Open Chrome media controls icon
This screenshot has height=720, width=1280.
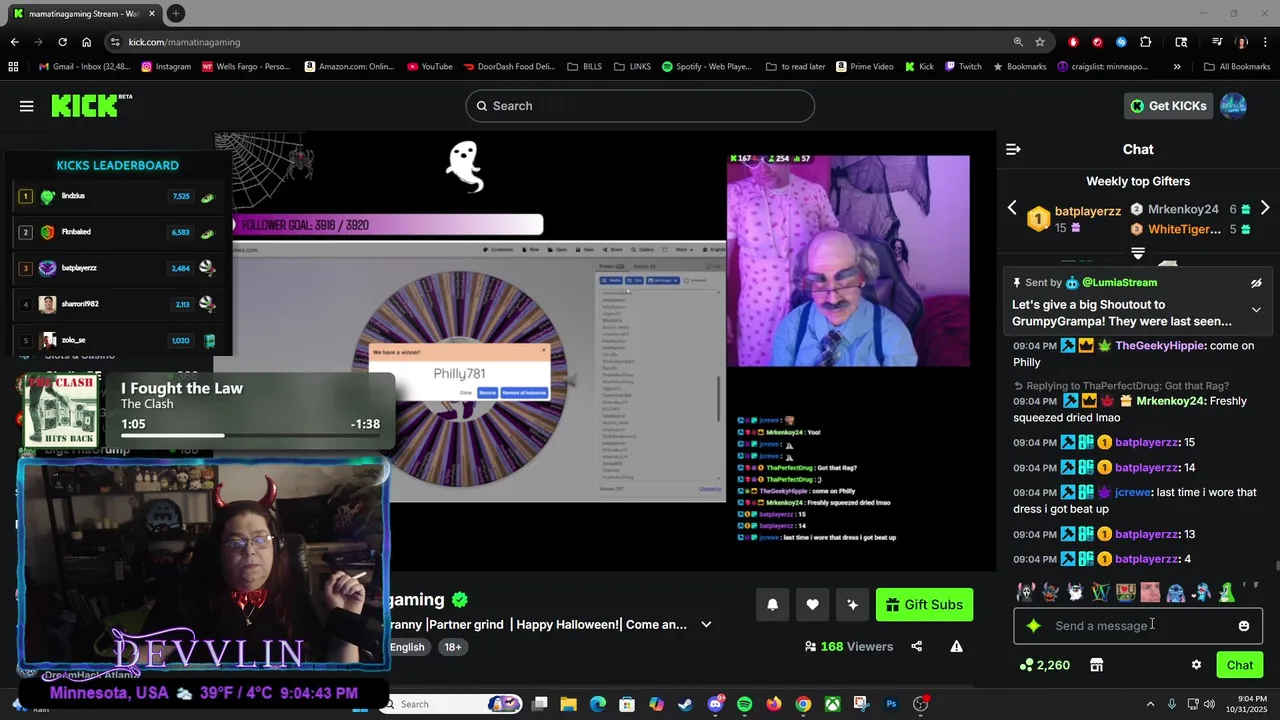(1217, 42)
